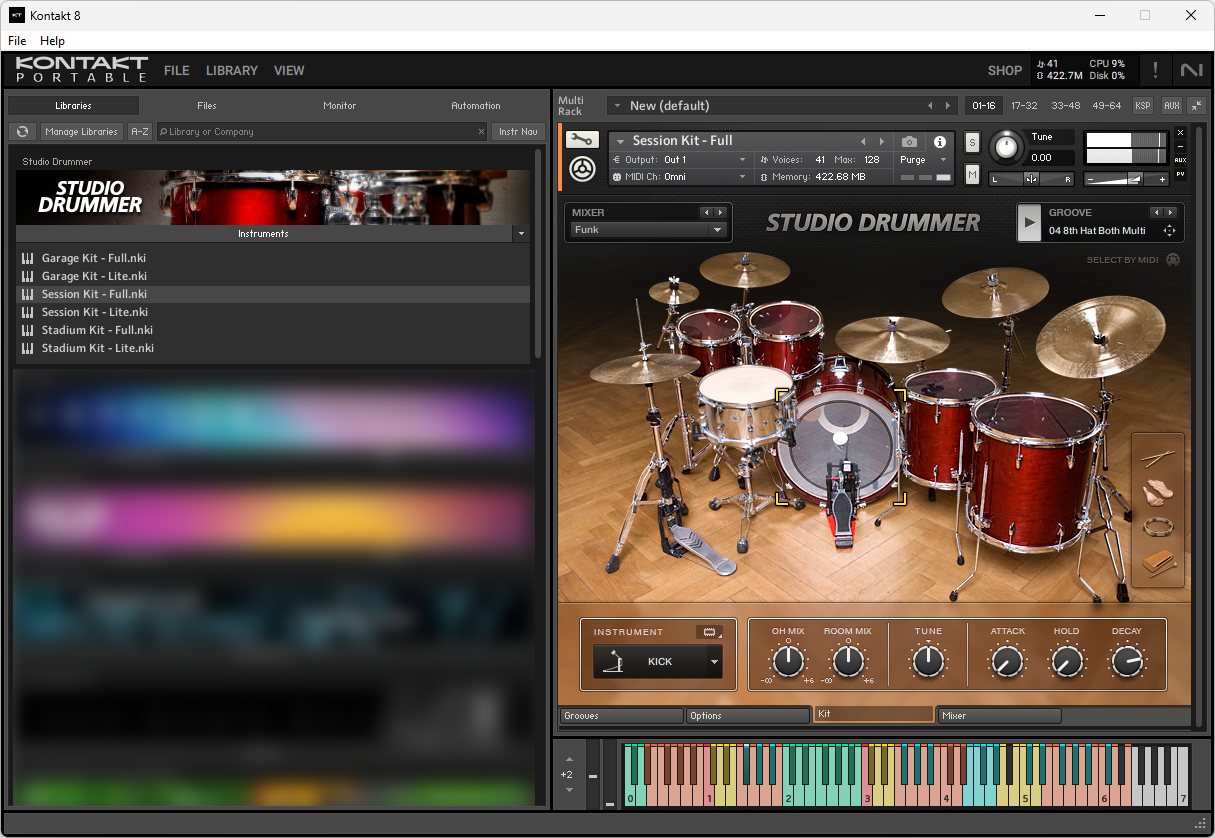Click the SHOP button
The height and width of the screenshot is (838, 1215).
pos(1005,71)
